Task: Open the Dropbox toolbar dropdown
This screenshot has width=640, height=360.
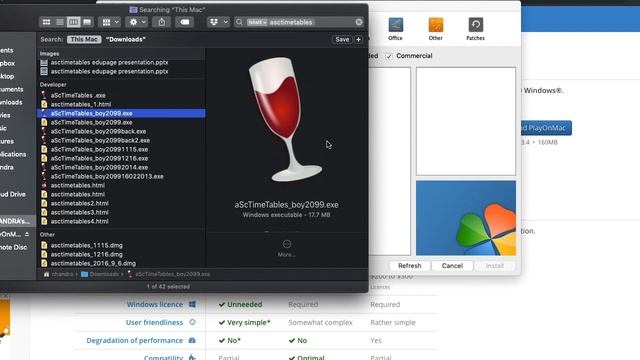Action: [x=218, y=22]
